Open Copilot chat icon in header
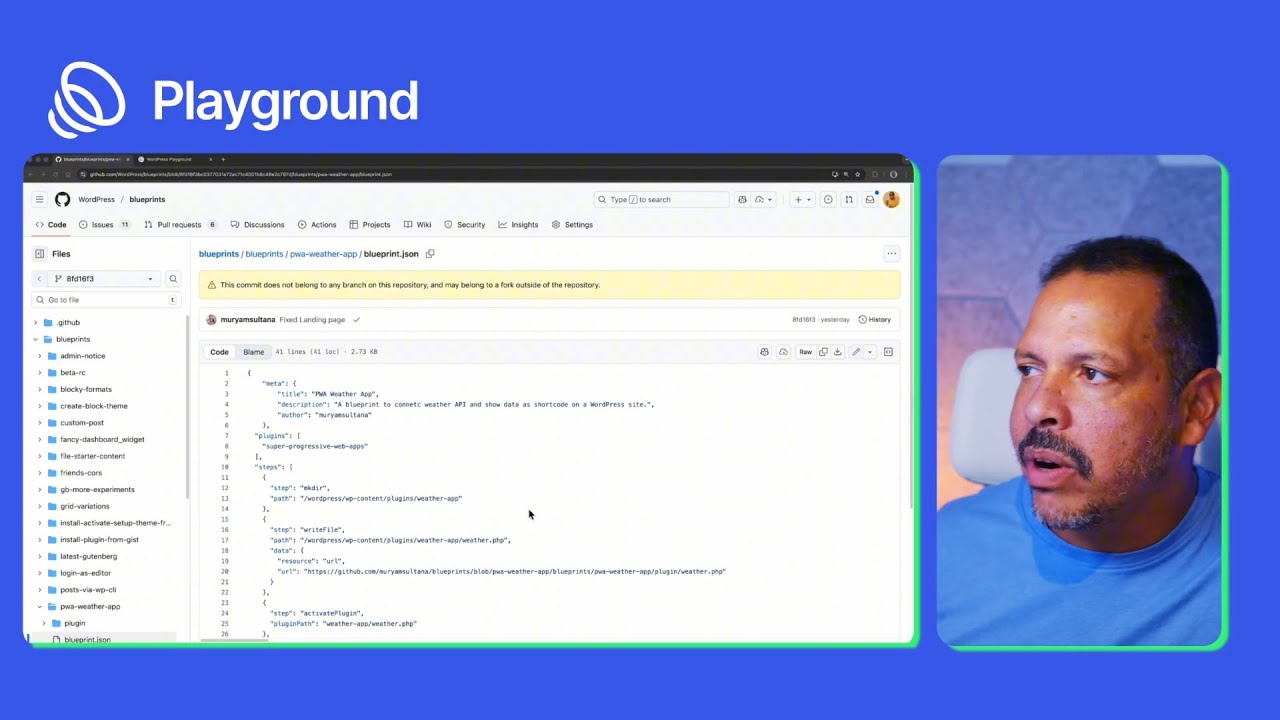This screenshot has width=1280, height=720. 742,199
